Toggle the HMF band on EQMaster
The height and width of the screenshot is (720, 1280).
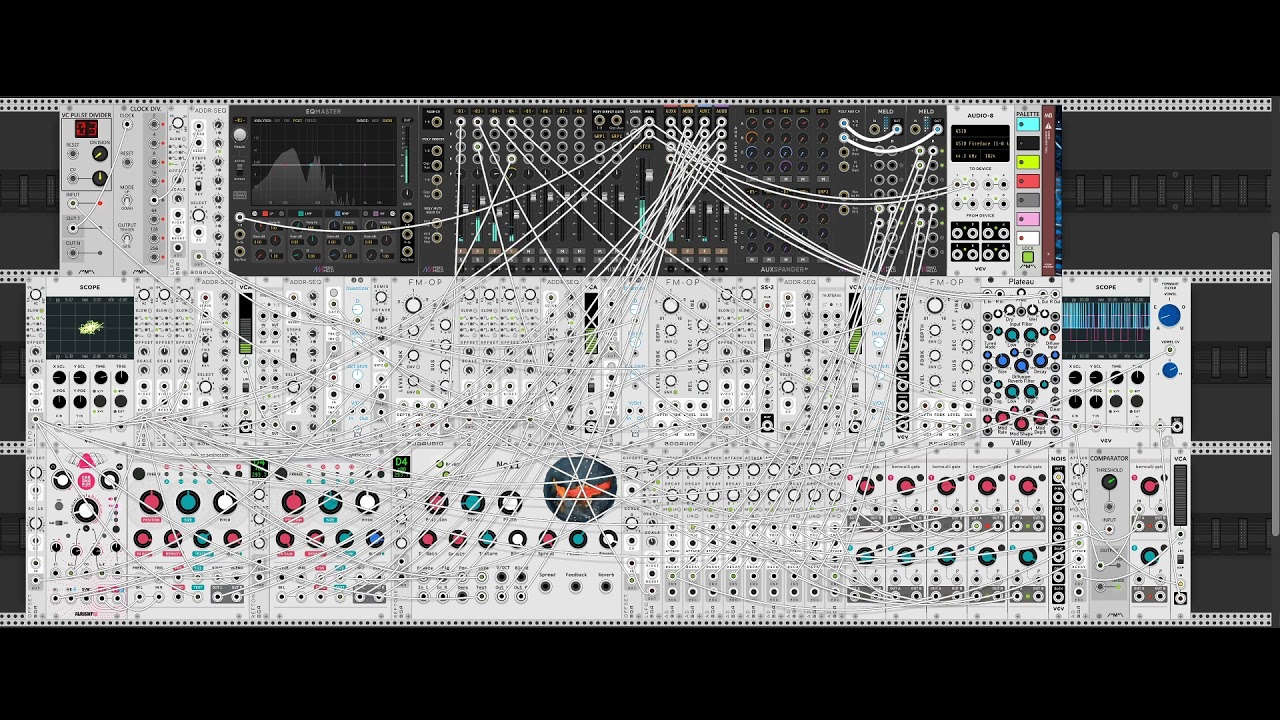click(x=338, y=213)
